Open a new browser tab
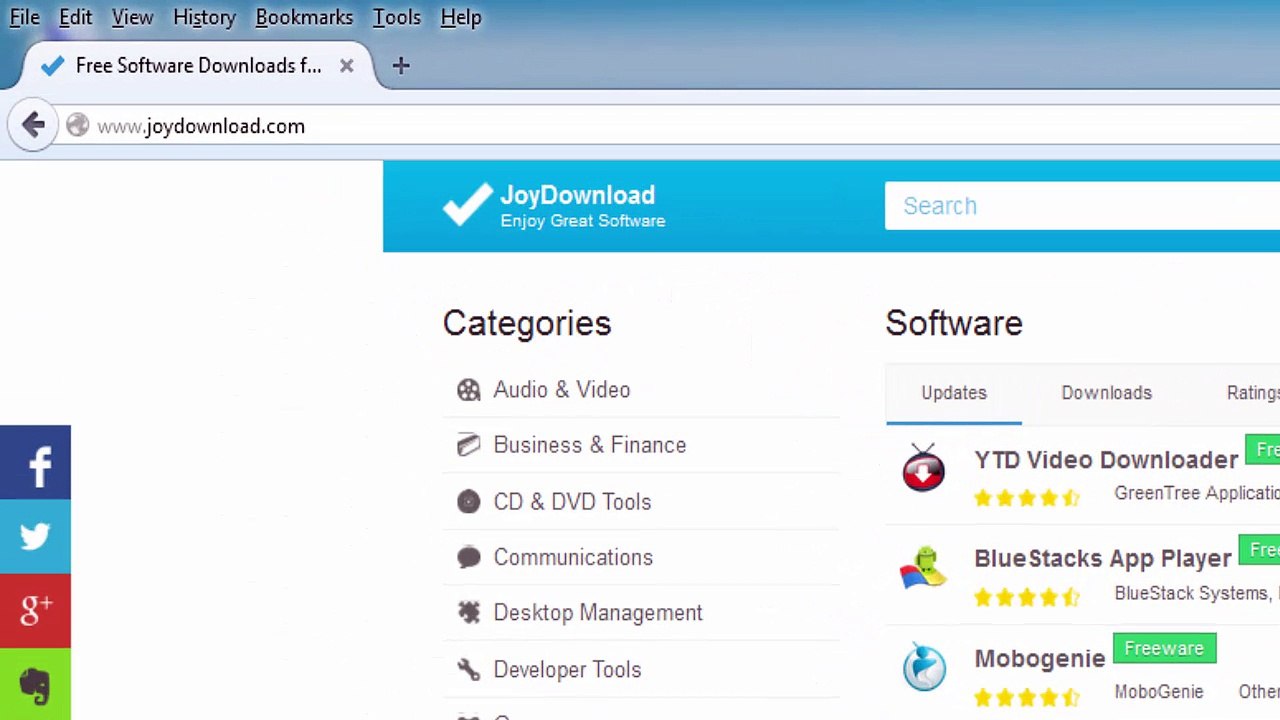The image size is (1280, 720). click(401, 66)
